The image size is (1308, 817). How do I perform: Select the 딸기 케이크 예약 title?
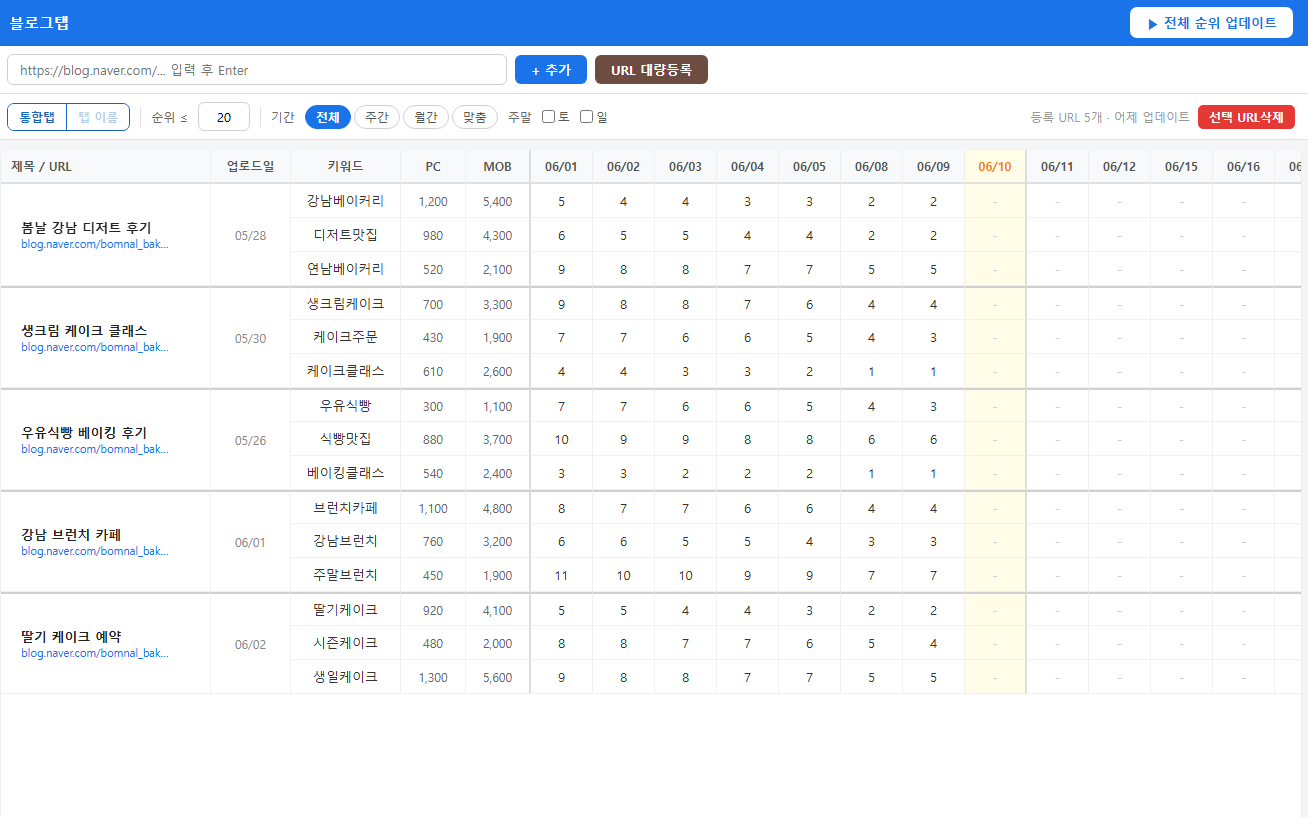click(x=71, y=636)
